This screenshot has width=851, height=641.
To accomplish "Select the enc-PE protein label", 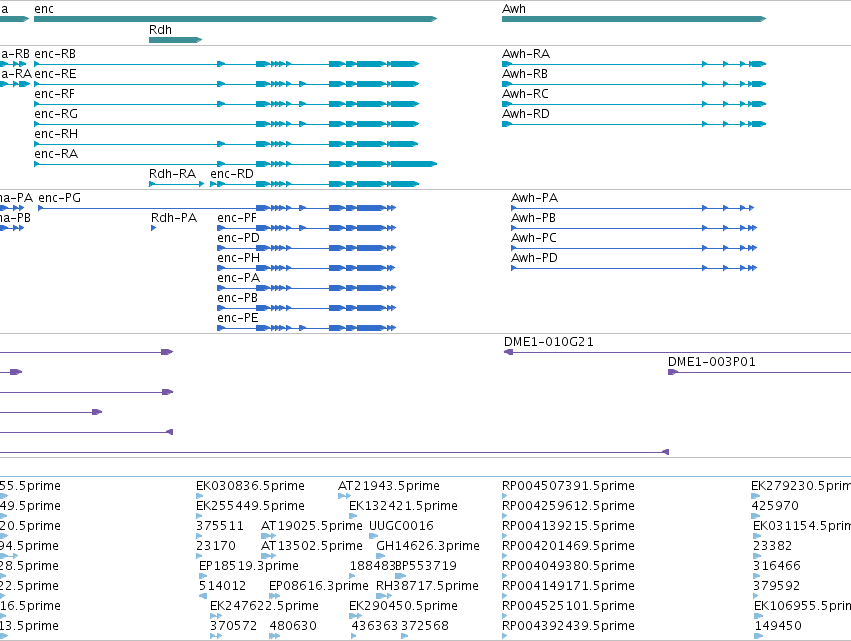I will pyautogui.click(x=238, y=319).
